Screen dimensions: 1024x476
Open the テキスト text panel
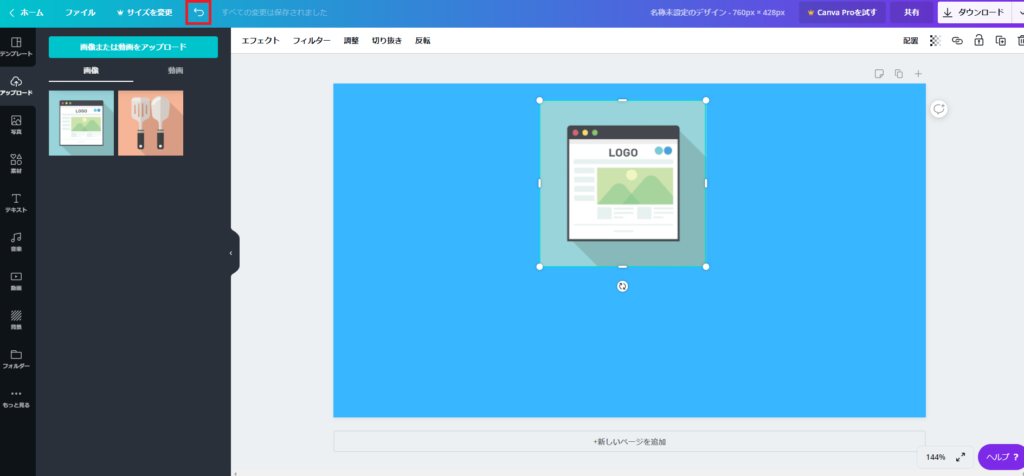point(16,203)
